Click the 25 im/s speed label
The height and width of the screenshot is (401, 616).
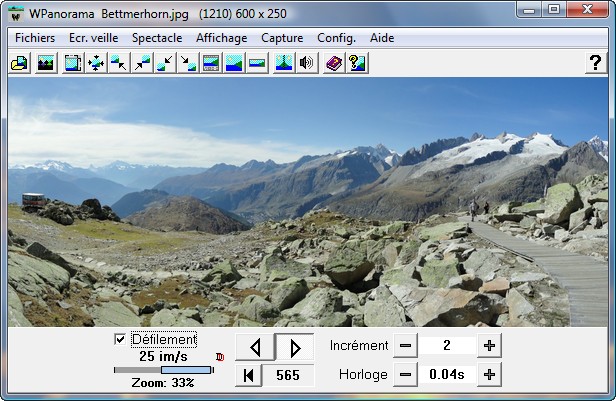163,357
